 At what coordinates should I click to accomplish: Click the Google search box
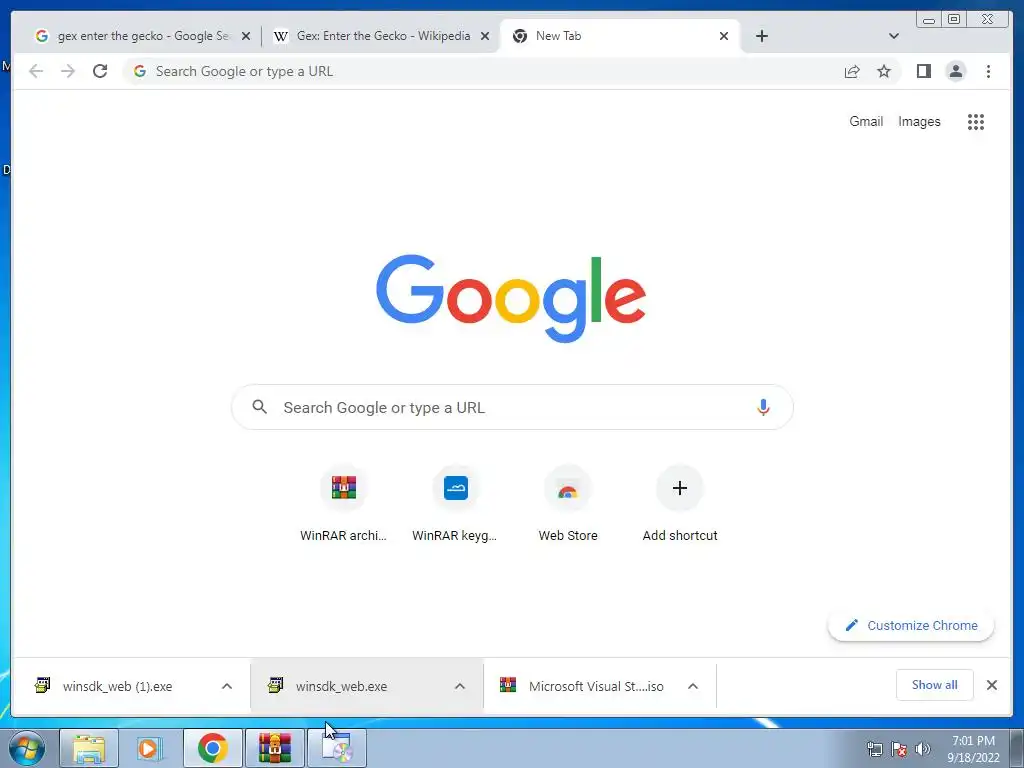coord(512,407)
